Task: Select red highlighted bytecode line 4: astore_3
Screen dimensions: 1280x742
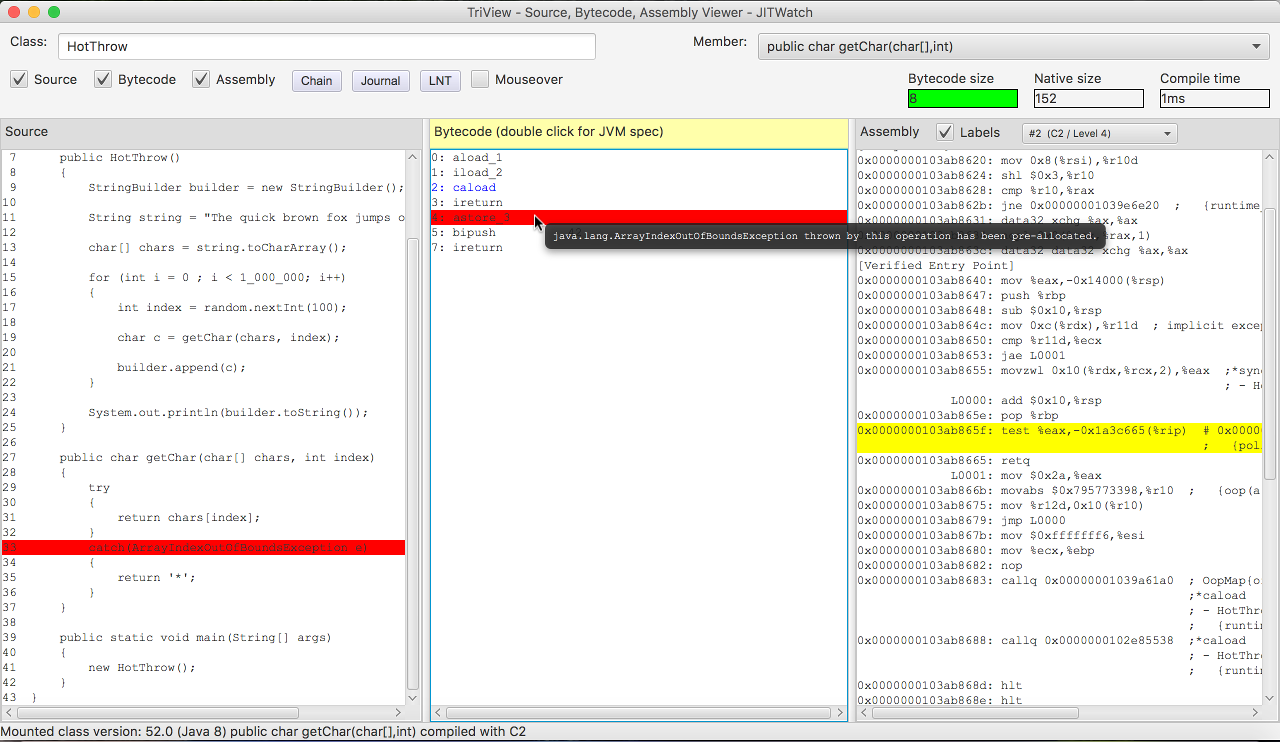Action: [638, 217]
